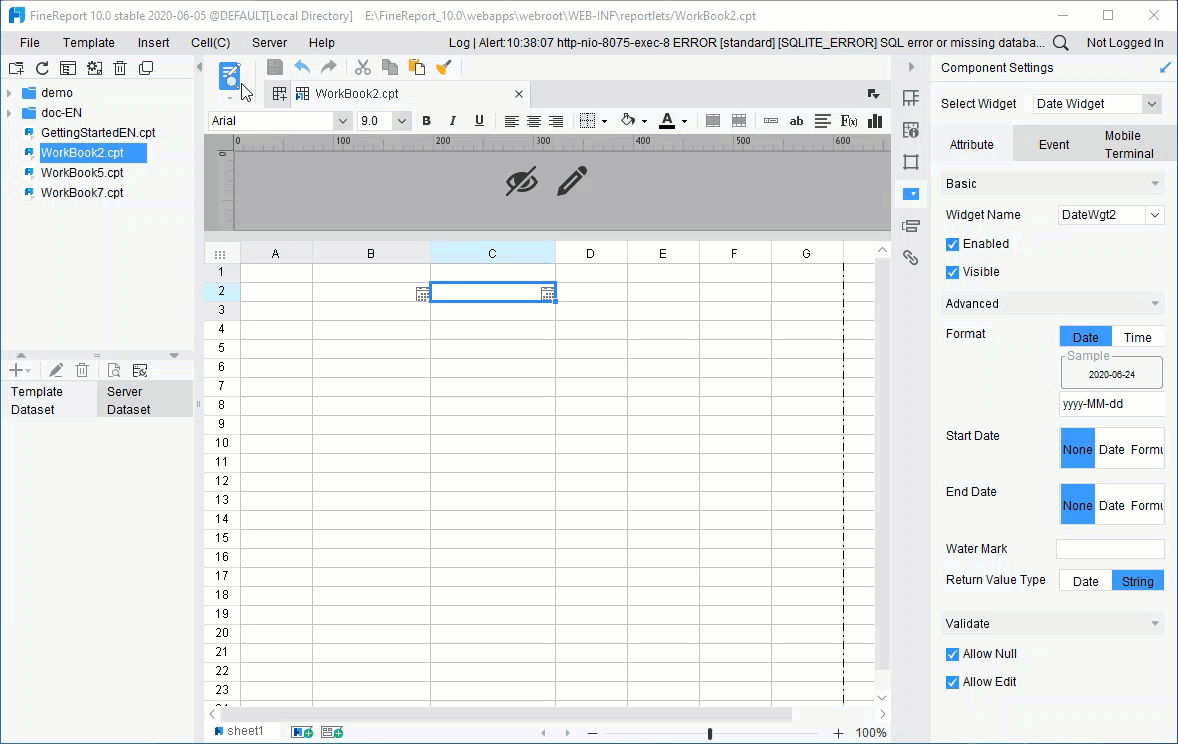
Task: Click the merge cells icon
Action: (713, 121)
